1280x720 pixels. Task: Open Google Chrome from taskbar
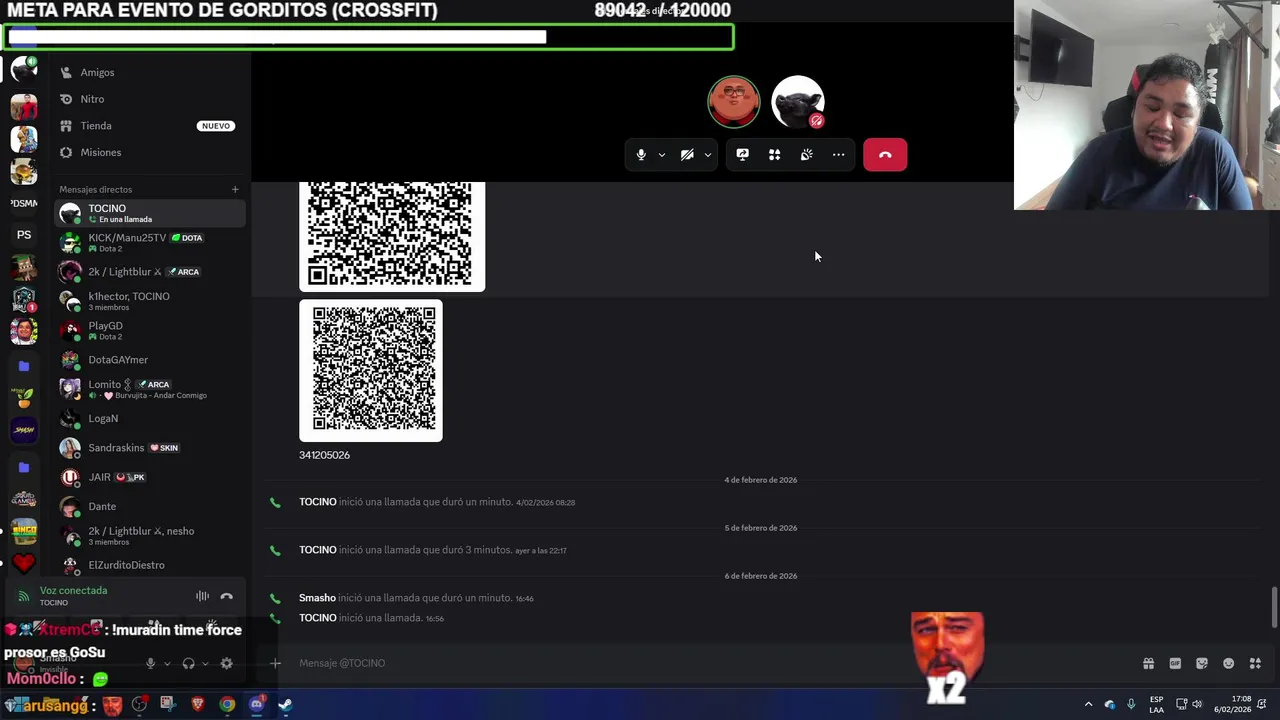tap(227, 705)
